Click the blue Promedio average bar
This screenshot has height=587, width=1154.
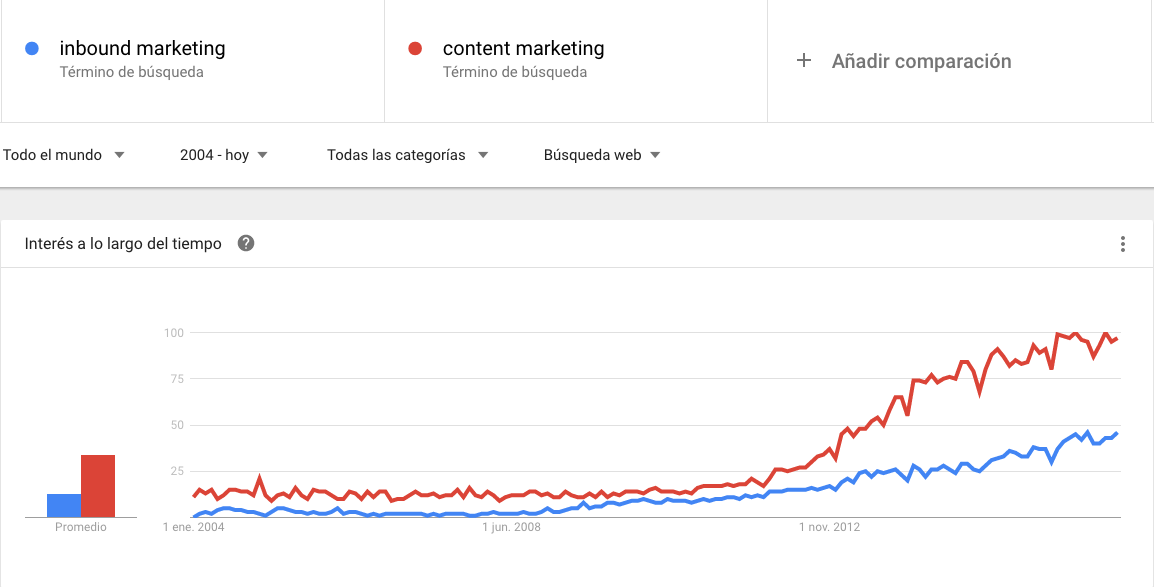pos(64,505)
